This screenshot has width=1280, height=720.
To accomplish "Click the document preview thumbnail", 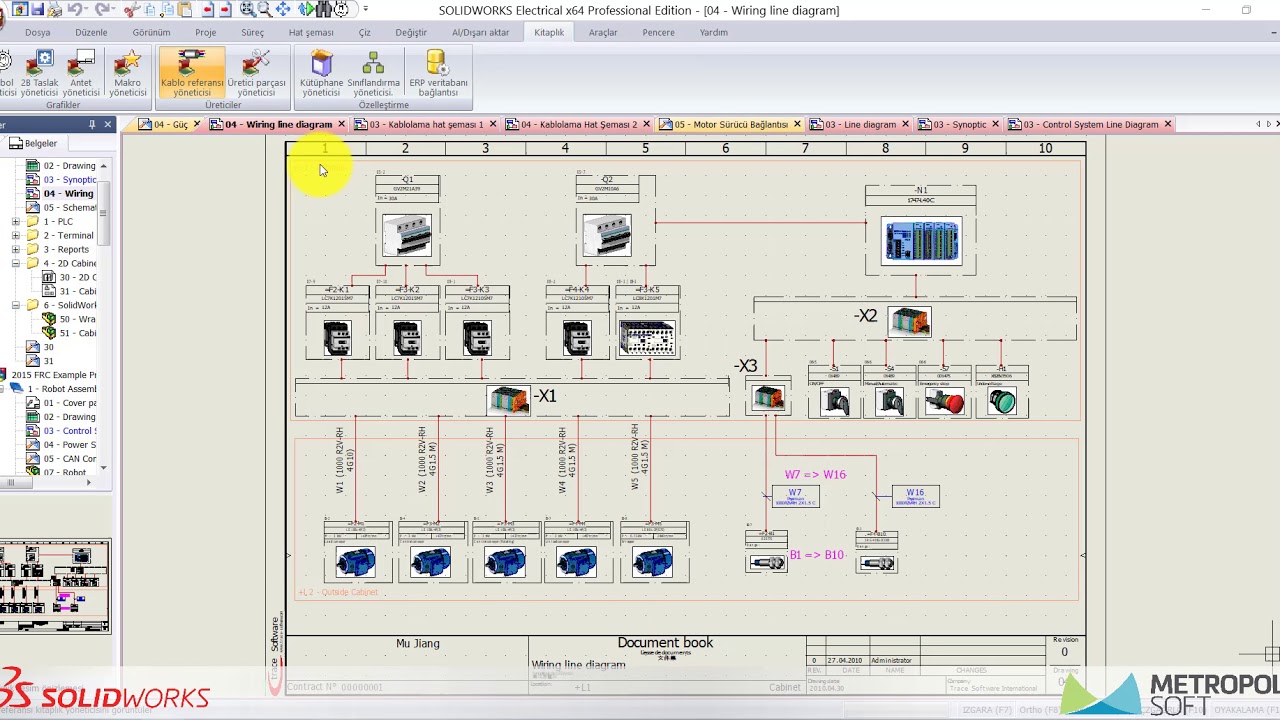I will [x=55, y=587].
